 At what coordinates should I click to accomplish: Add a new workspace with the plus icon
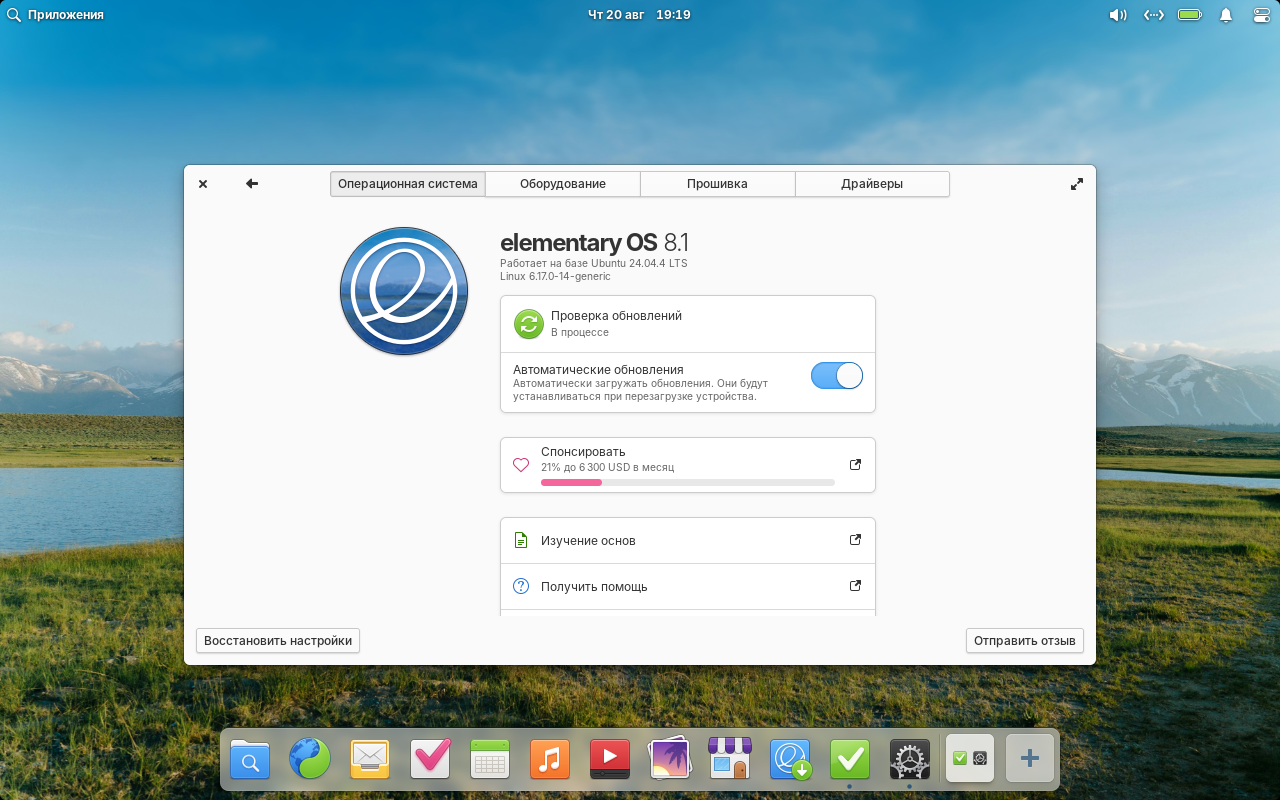pos(1030,759)
